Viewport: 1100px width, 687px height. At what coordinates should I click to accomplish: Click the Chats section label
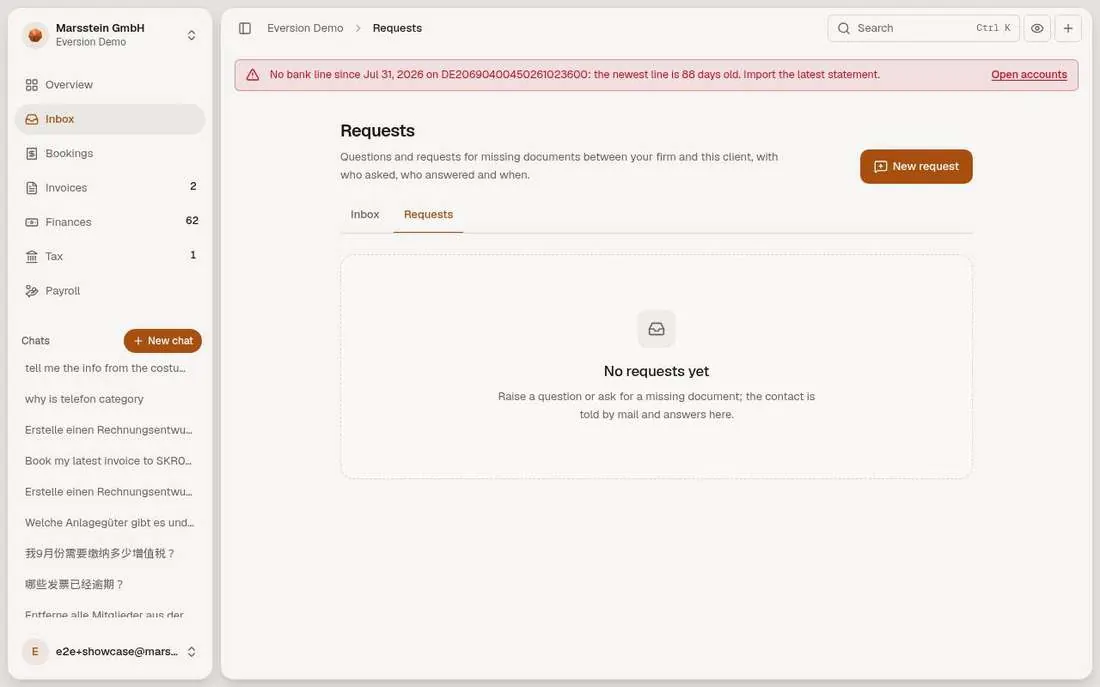pyautogui.click(x=35, y=341)
